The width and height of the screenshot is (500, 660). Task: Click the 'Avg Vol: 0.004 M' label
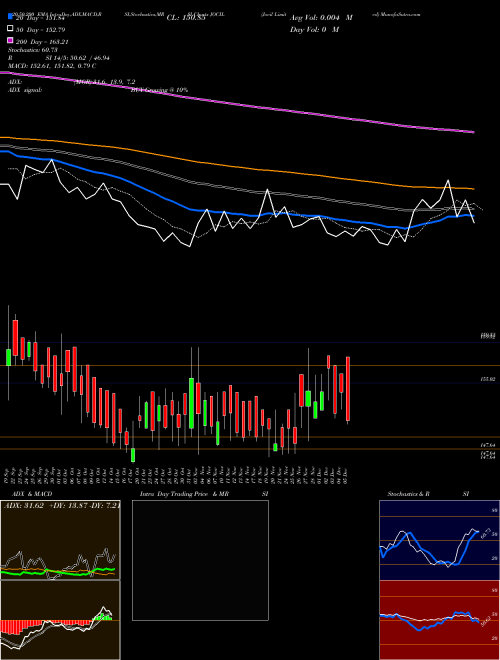[x=321, y=18]
